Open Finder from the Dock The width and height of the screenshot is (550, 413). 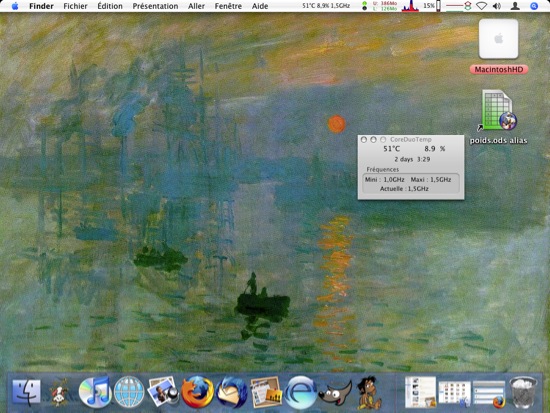click(x=27, y=392)
